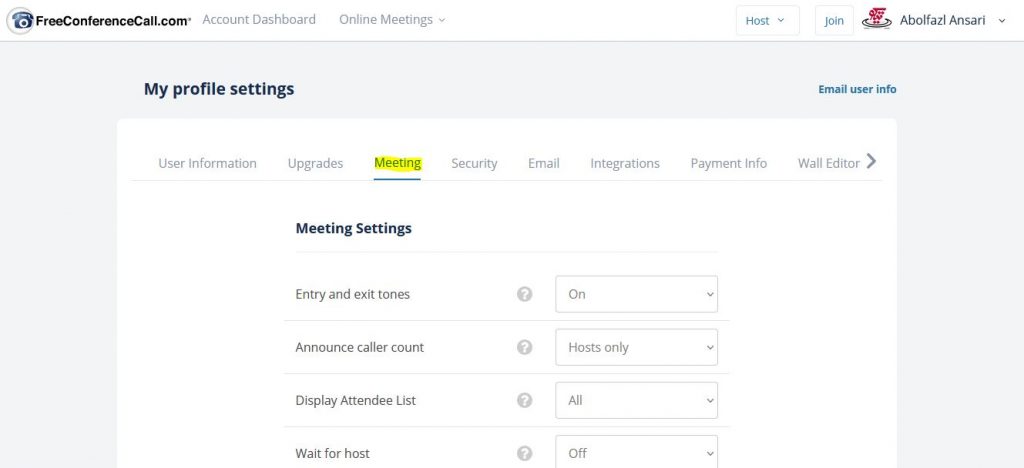Open the Online Meetings menu

(392, 20)
